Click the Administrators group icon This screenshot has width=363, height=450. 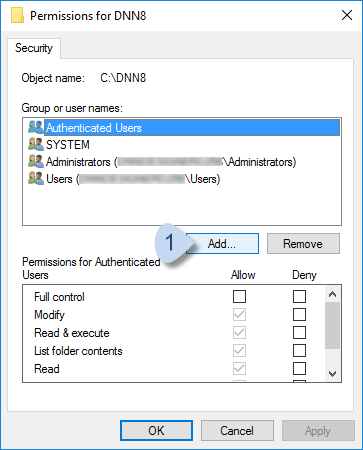[36, 161]
